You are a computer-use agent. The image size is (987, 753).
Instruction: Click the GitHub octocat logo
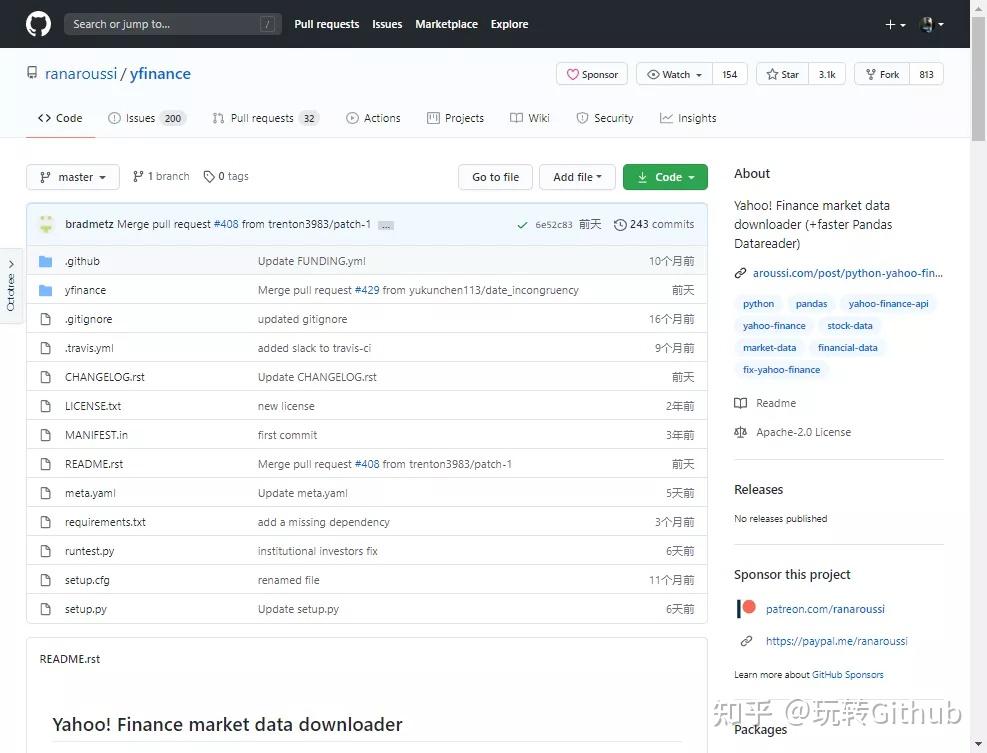[x=38, y=24]
